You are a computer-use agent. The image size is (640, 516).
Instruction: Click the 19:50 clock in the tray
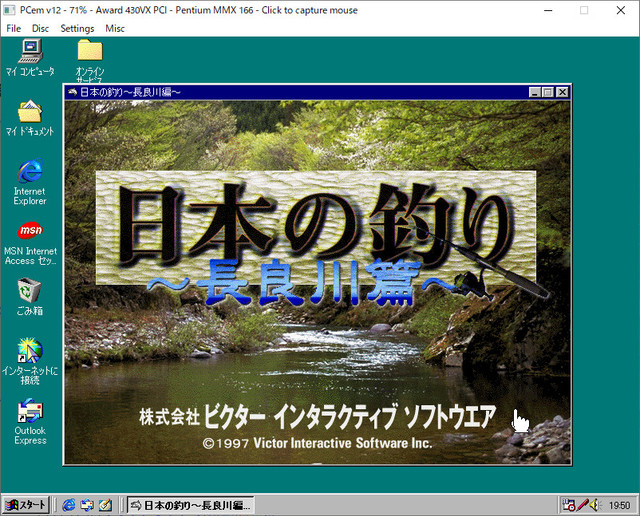pos(619,505)
